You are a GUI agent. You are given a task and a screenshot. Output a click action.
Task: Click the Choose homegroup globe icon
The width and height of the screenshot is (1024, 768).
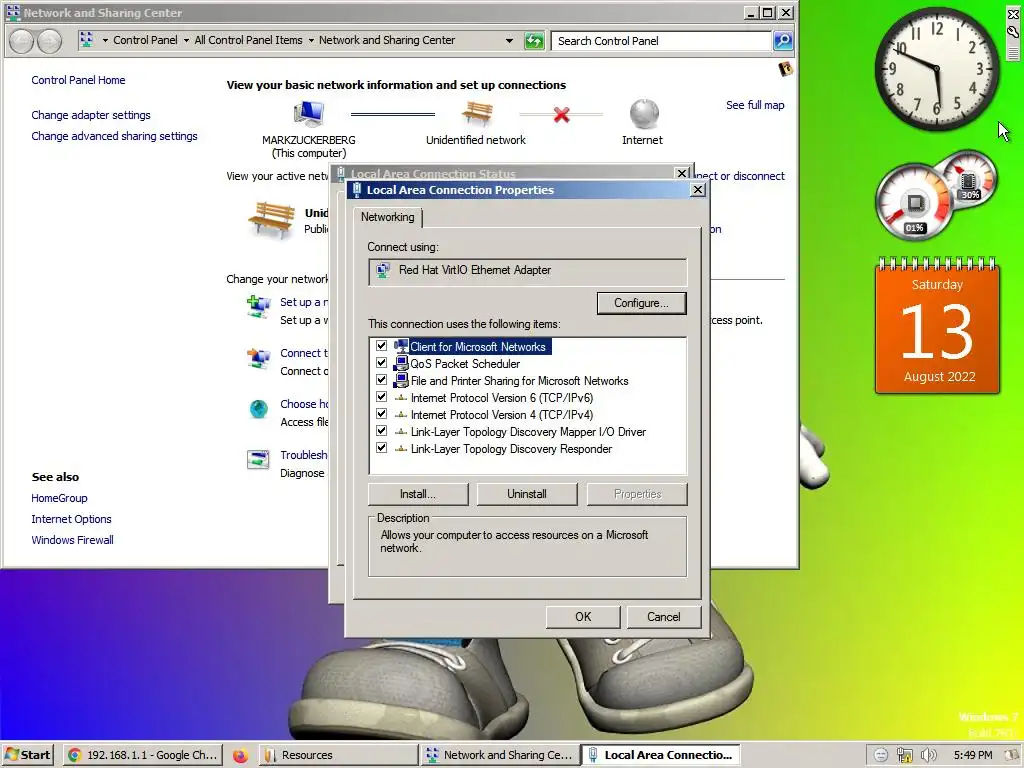point(259,409)
